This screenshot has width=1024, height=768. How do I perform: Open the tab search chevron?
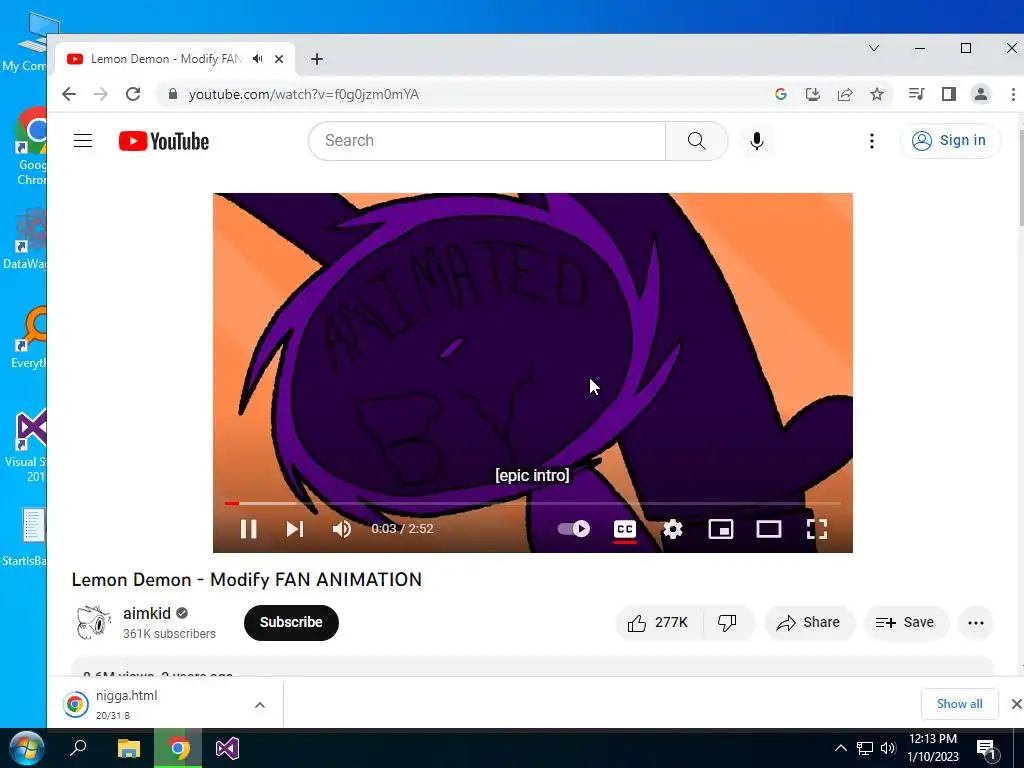[874, 48]
